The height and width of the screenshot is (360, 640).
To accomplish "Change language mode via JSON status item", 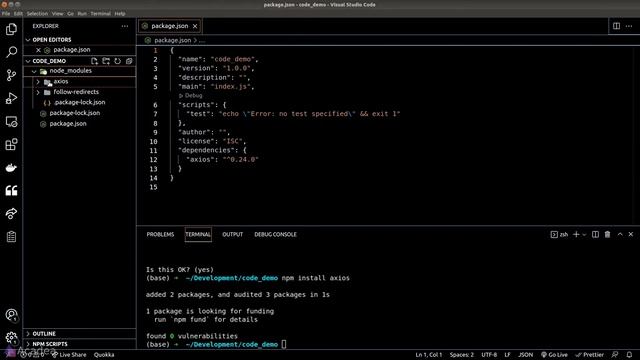I will click(525, 355).
